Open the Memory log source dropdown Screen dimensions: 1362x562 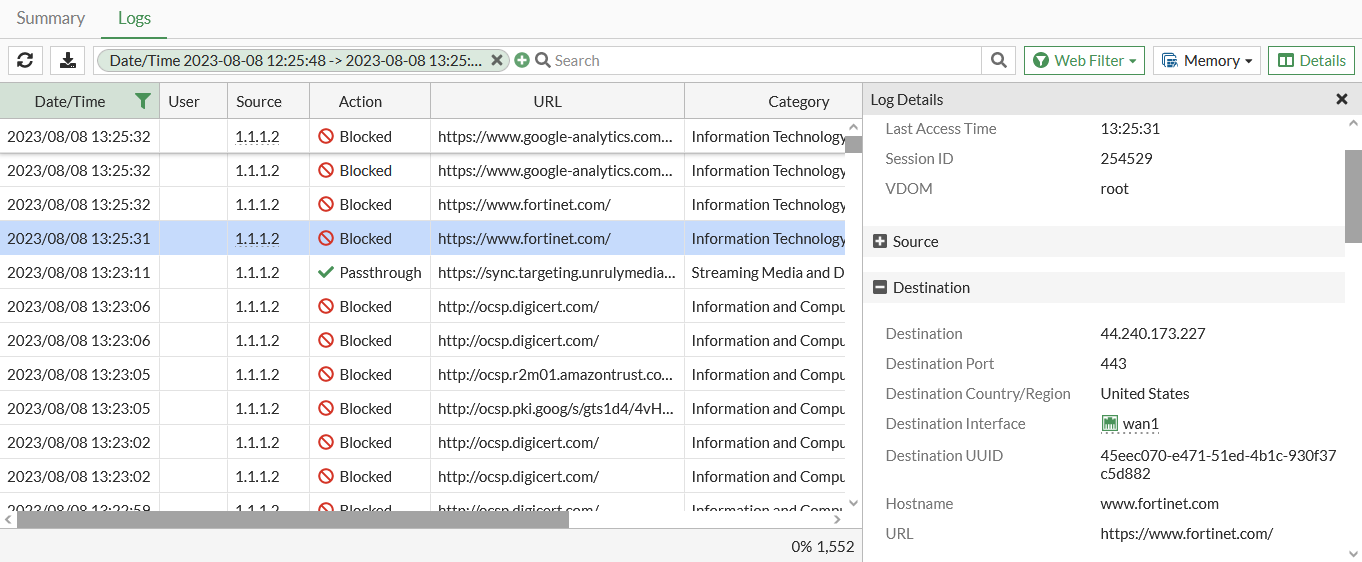coord(1205,61)
